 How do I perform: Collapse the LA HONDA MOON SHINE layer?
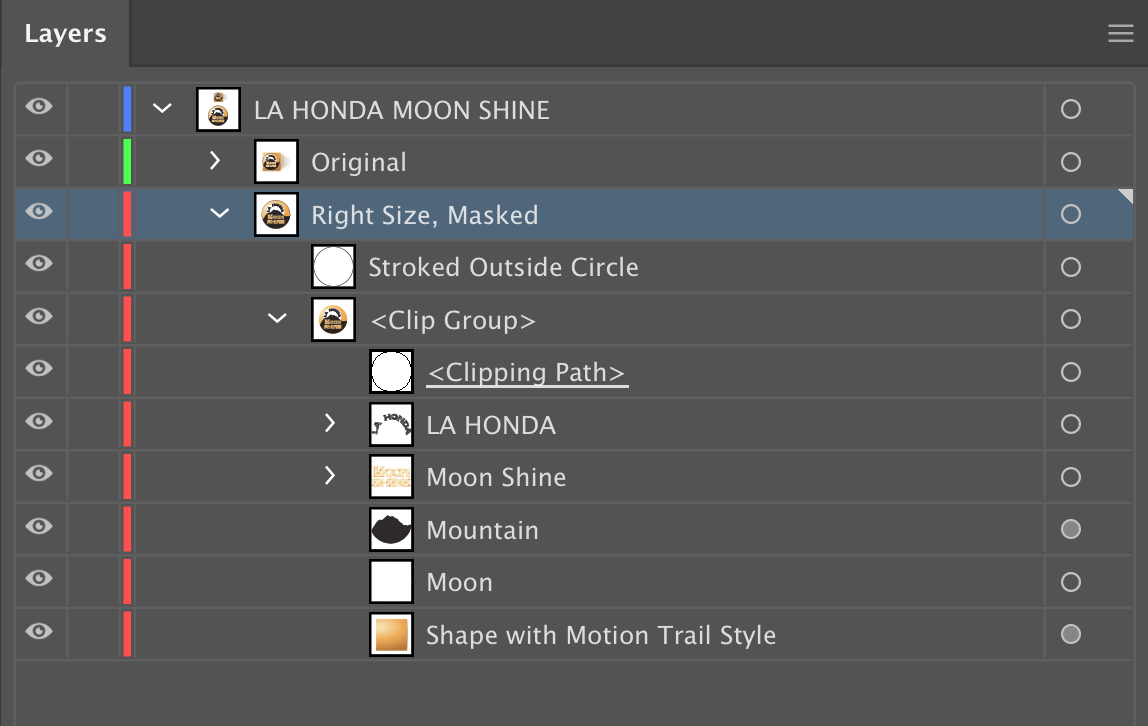tap(162, 108)
